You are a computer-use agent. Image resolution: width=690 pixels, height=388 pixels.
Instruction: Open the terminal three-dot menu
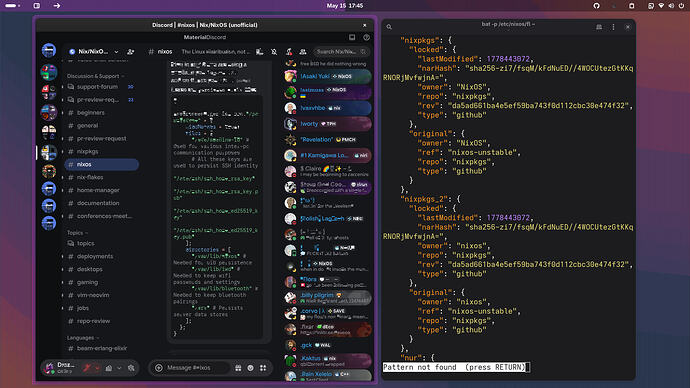[613, 27]
